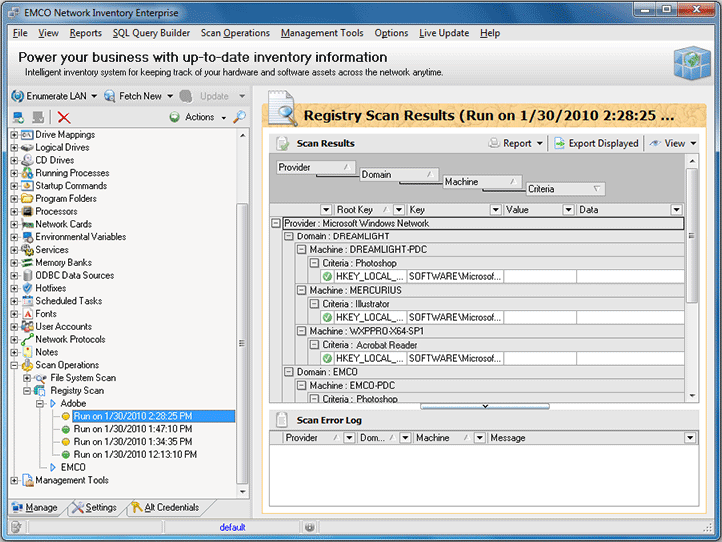Open the Enumerate LAN dropdown
Image resolution: width=722 pixels, height=542 pixels.
[x=93, y=96]
